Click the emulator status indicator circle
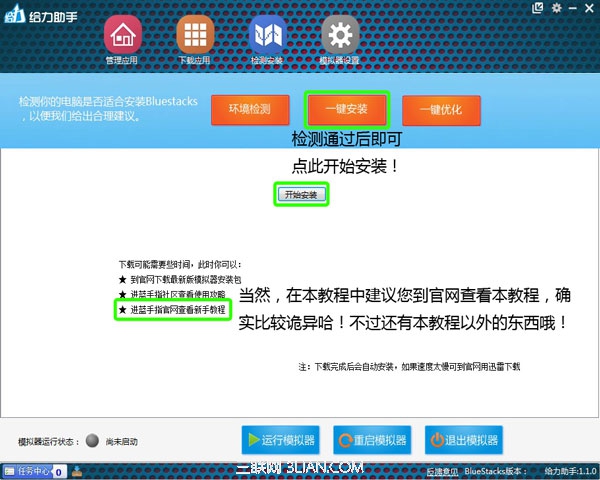Viewport: 600px width, 480px height. pyautogui.click(x=92, y=441)
